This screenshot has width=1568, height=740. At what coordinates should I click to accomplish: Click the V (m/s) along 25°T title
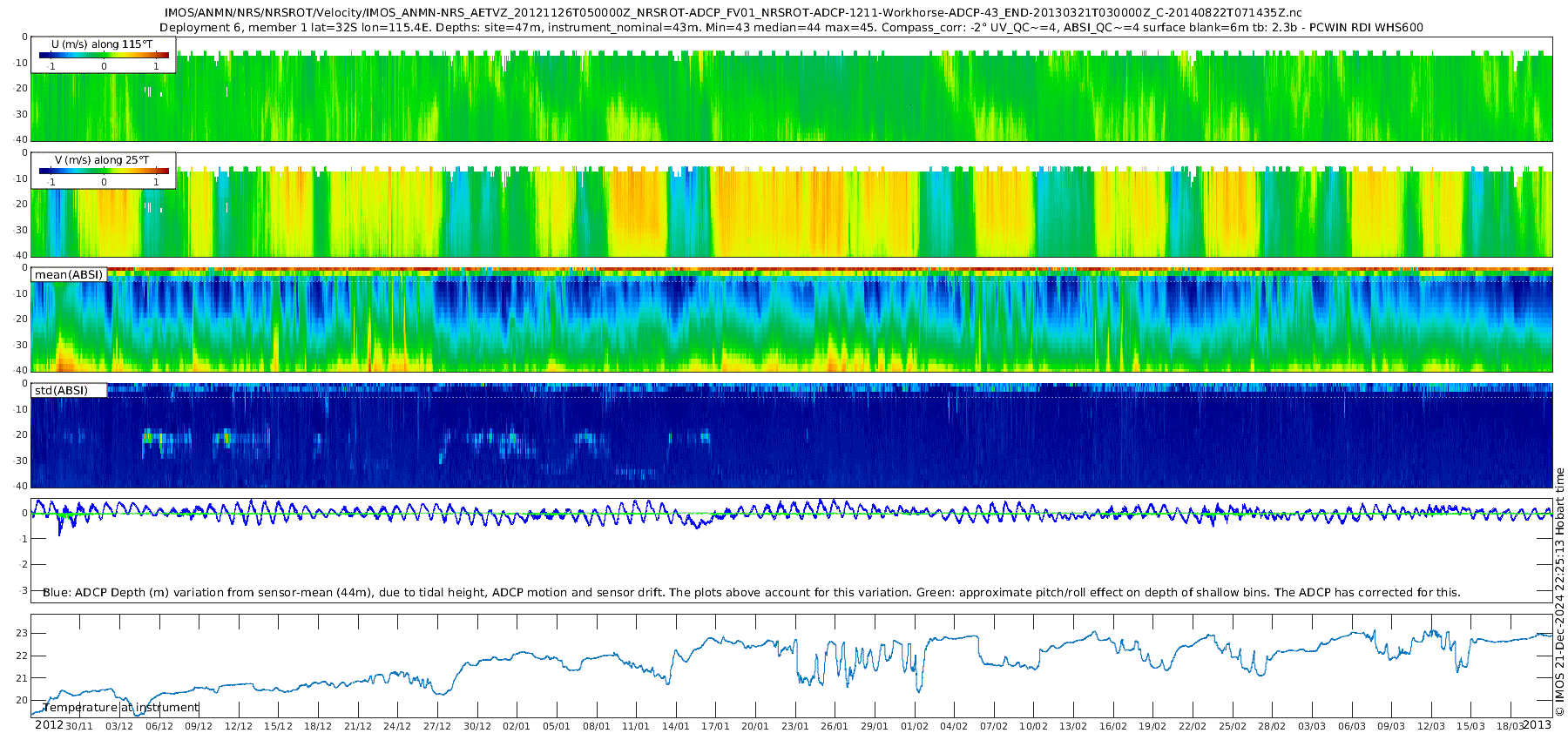pyautogui.click(x=102, y=159)
